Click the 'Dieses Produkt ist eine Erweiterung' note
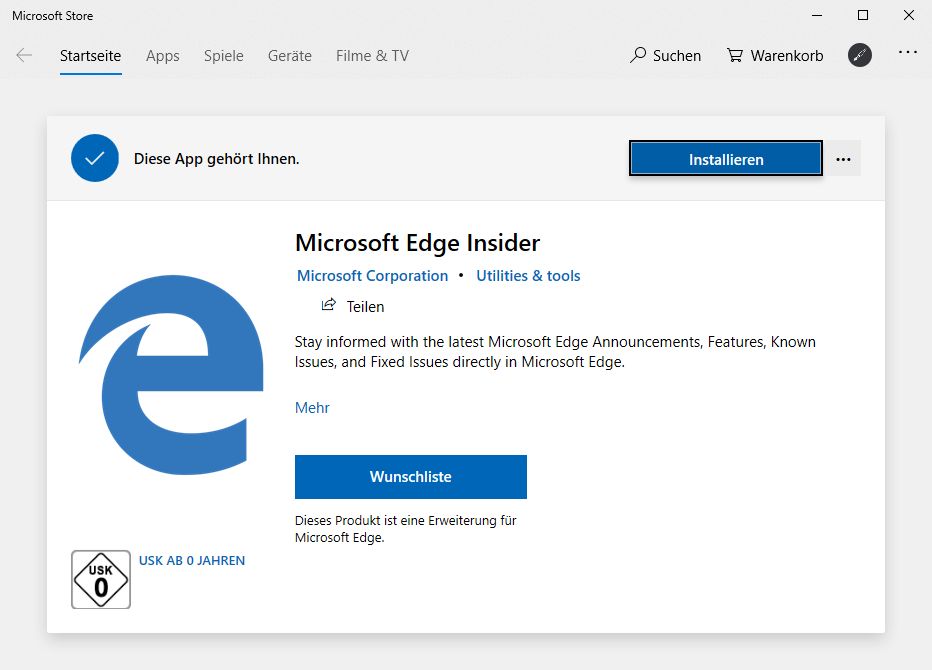The width and height of the screenshot is (932, 670). 405,529
